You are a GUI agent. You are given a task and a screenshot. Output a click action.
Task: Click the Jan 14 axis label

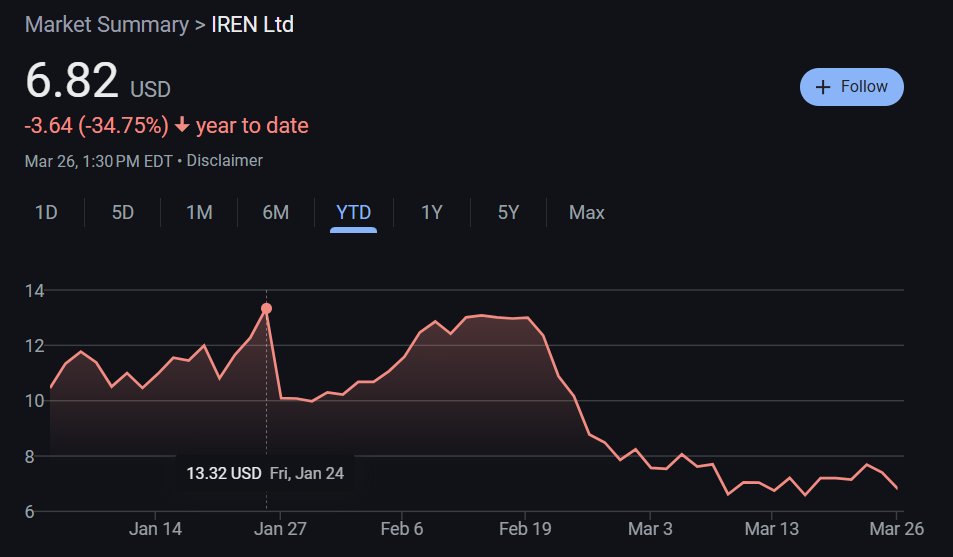(155, 528)
